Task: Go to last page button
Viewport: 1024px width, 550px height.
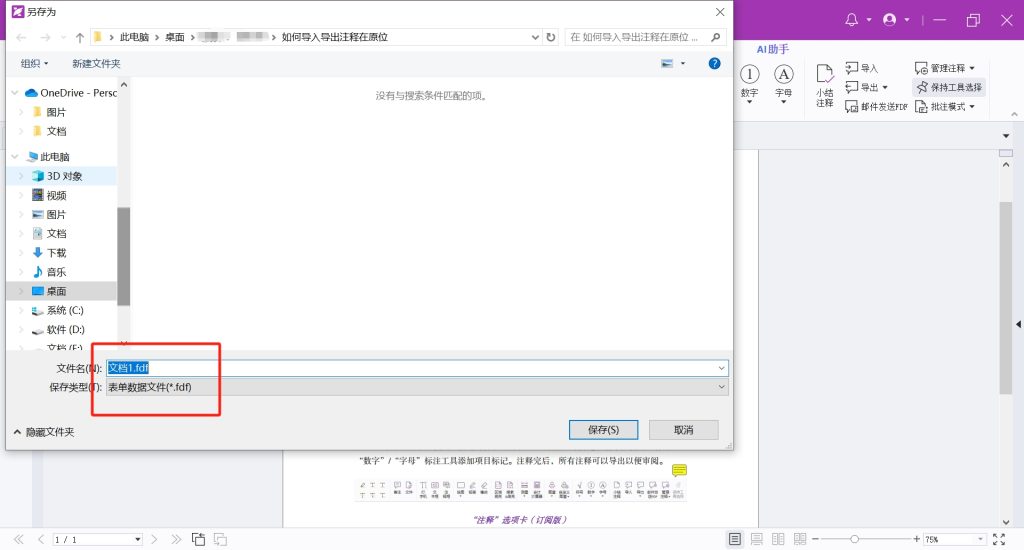Action: coord(176,540)
